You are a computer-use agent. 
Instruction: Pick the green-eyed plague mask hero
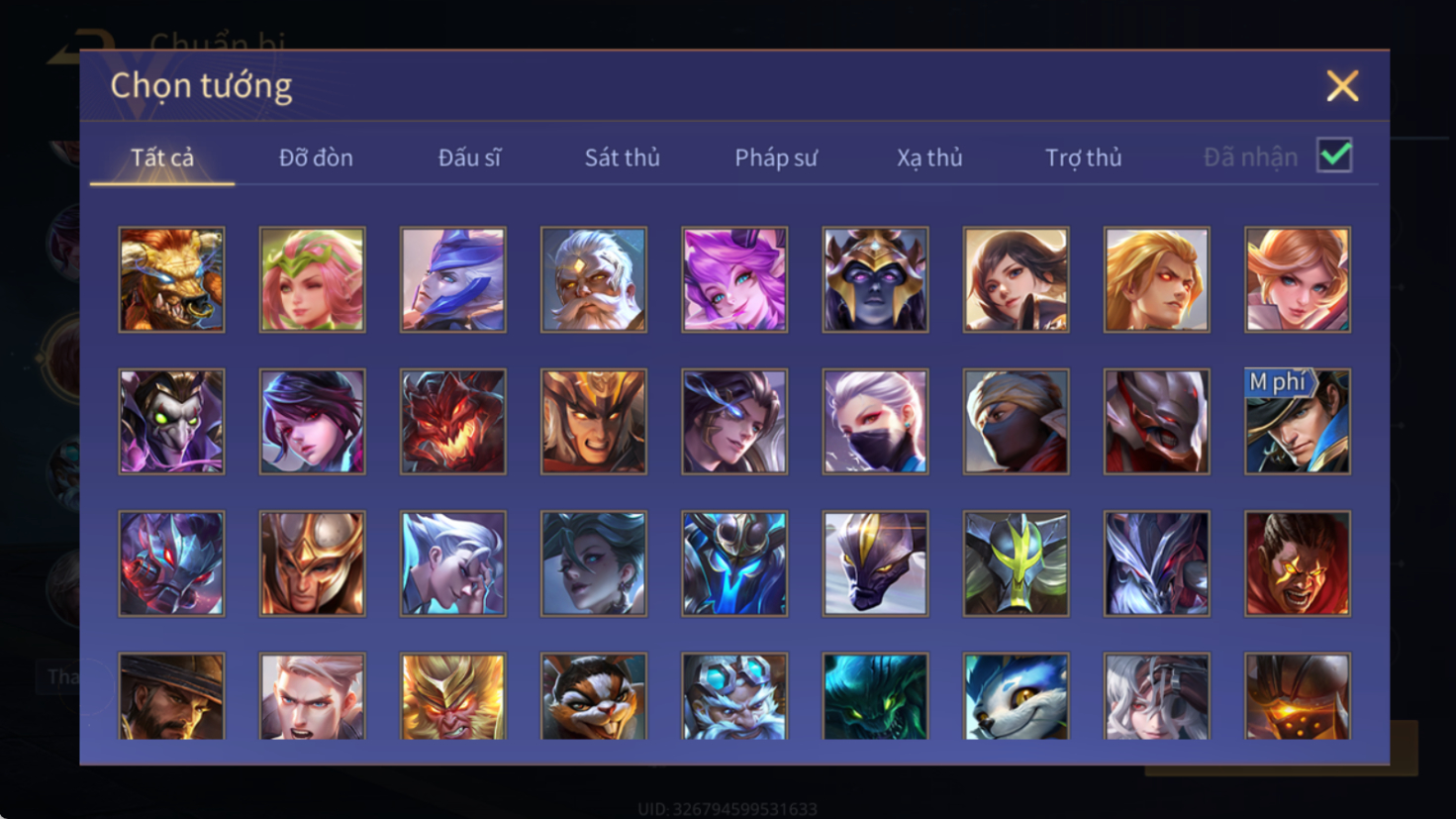[171, 422]
